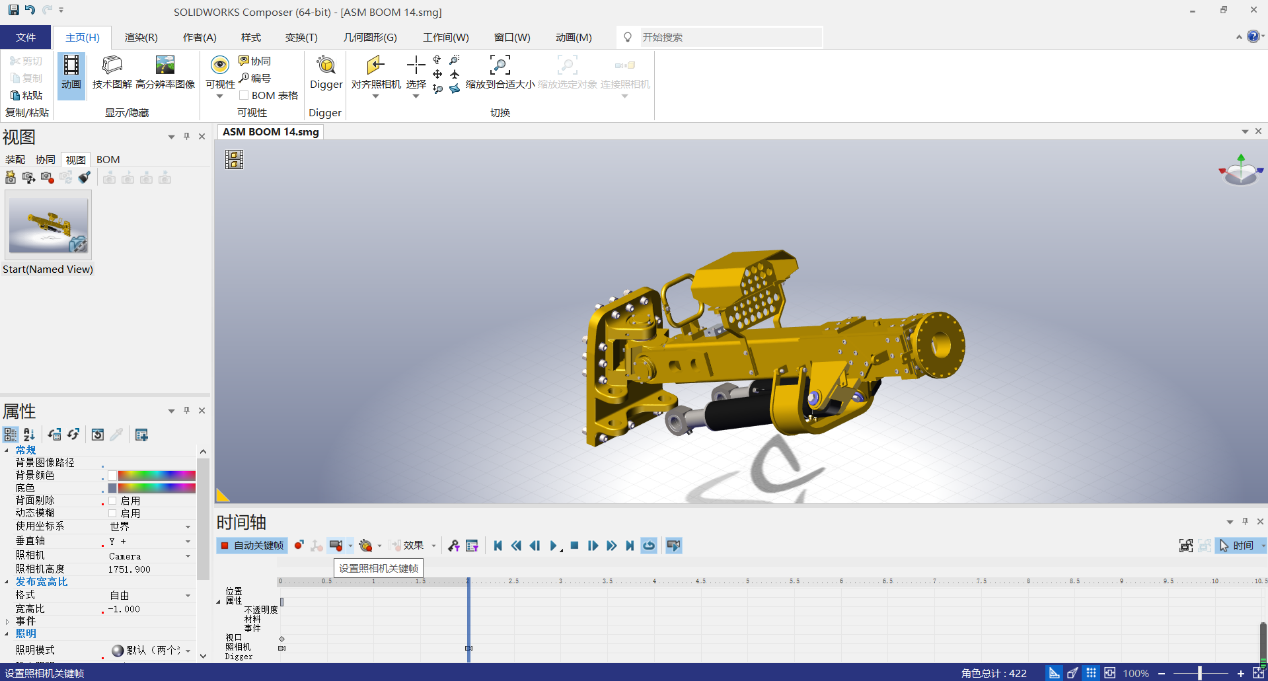Screen dimensions: 1268x681
Task: Toggle the grid display icon in status bar
Action: [1092, 673]
